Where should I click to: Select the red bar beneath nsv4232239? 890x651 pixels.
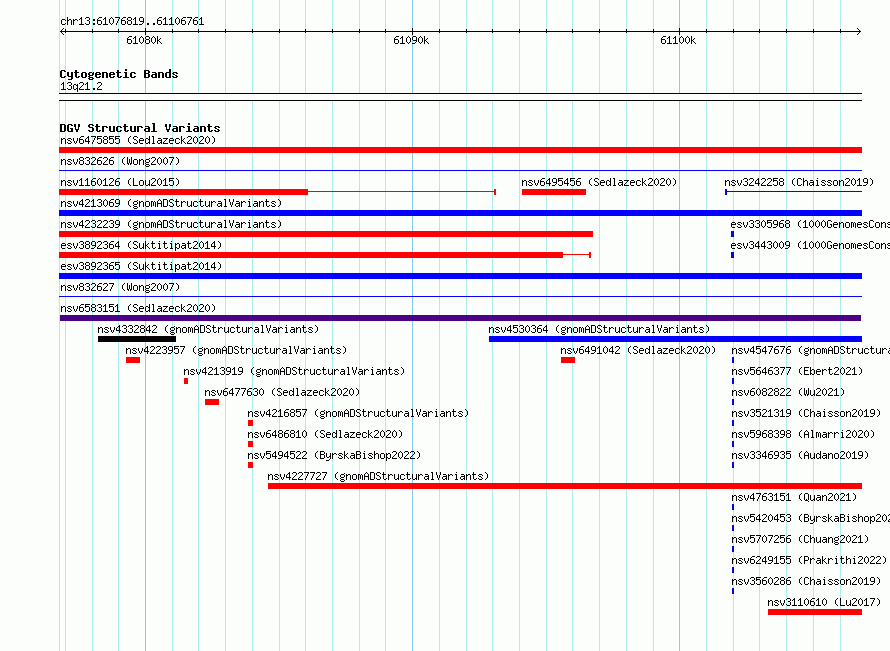pyautogui.click(x=326, y=234)
